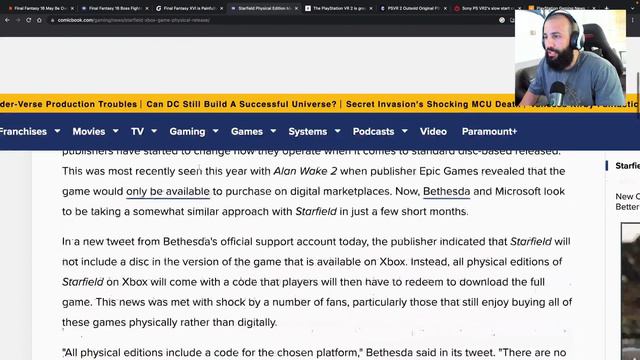Reload the comicbook.com page

point(29,20)
